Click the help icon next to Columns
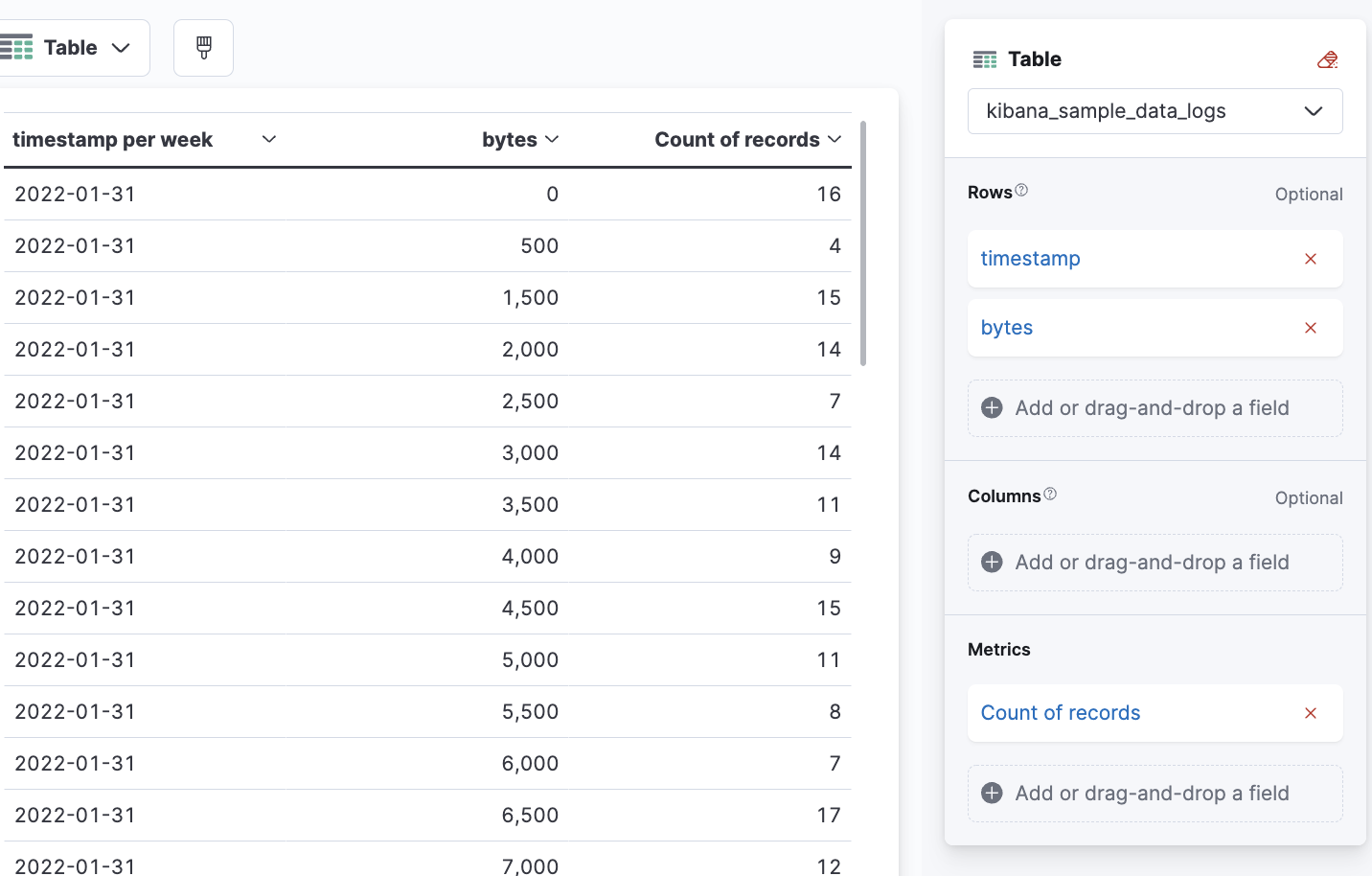The width and height of the screenshot is (1372, 876). tap(1050, 495)
